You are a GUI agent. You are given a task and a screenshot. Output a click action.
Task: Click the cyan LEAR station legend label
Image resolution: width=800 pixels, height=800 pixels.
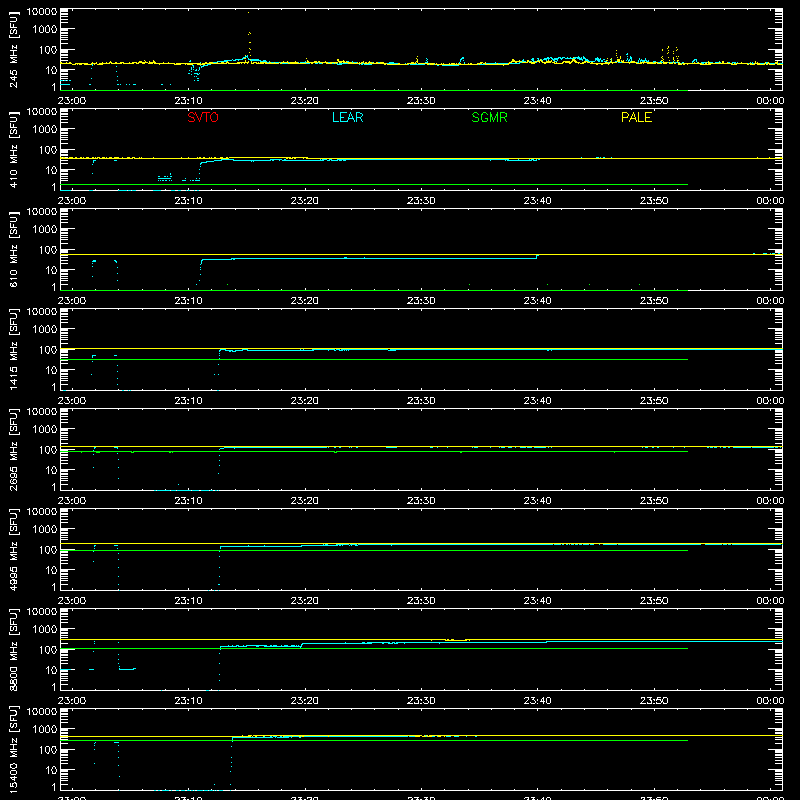(x=347, y=117)
